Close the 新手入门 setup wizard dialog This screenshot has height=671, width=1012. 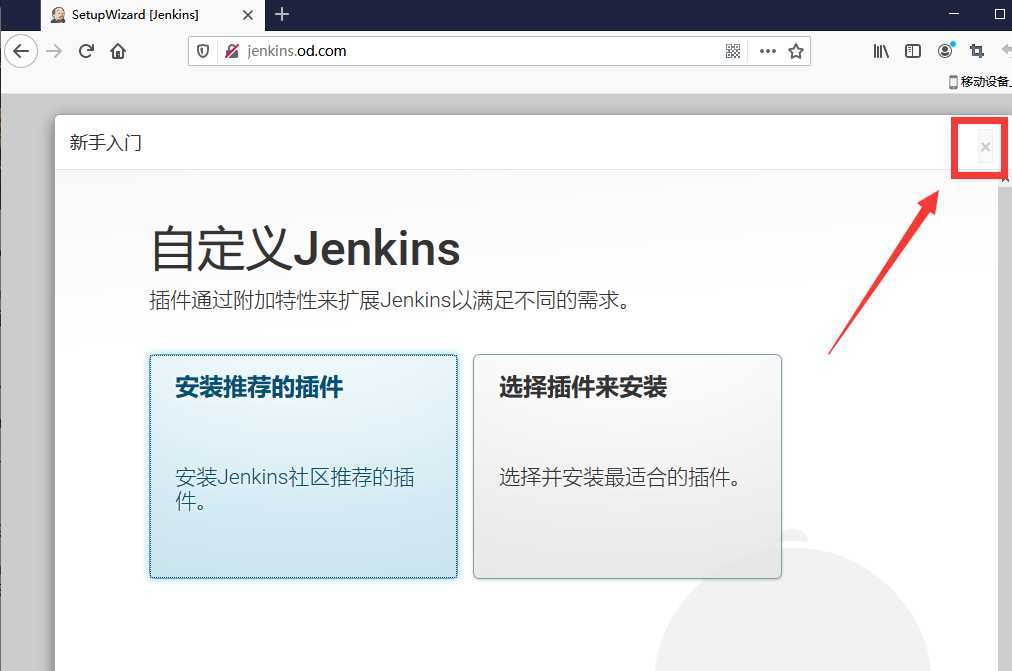[985, 147]
